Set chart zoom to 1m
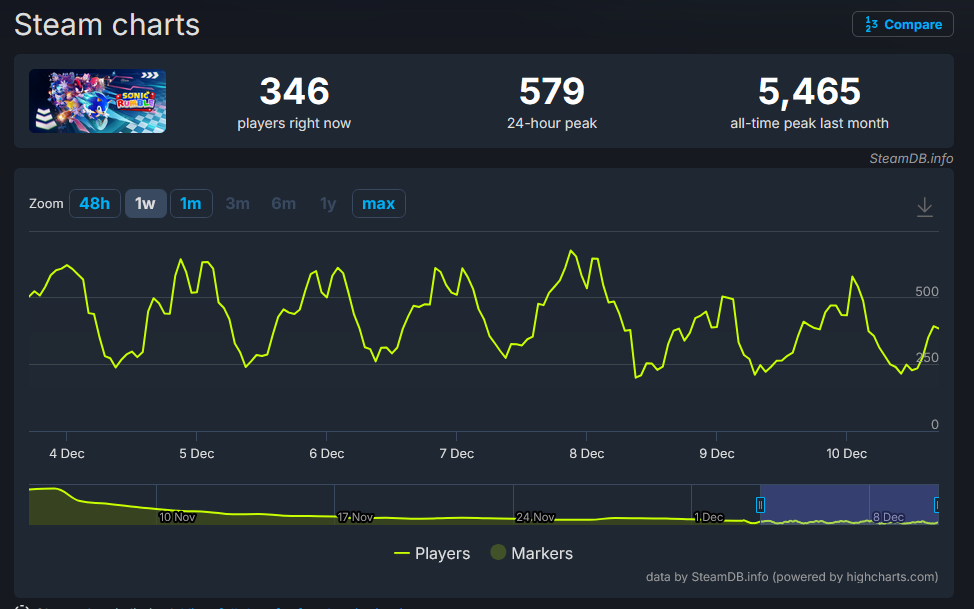The width and height of the screenshot is (974, 609). pos(191,203)
